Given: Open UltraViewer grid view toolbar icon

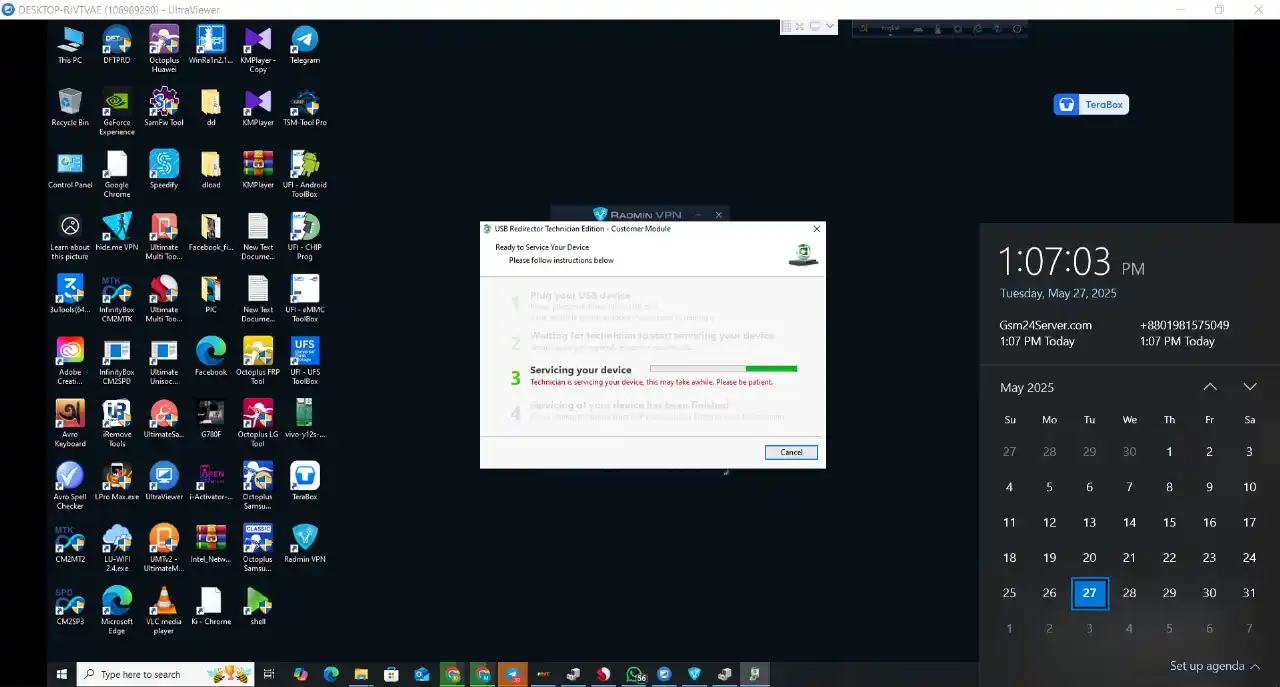Looking at the screenshot, I should coord(788,26).
